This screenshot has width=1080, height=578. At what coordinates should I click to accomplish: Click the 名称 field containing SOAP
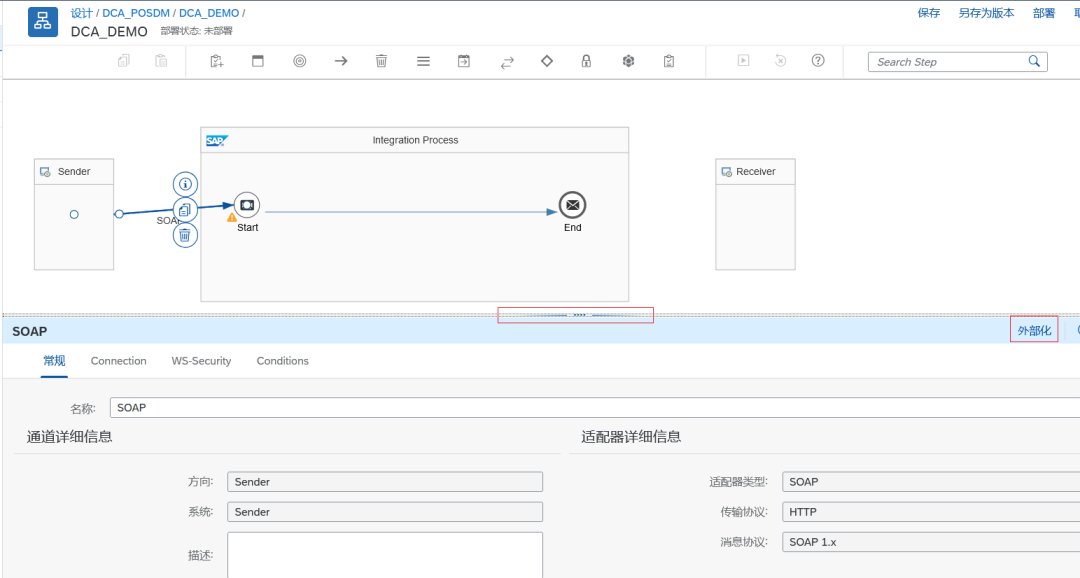[x=595, y=408]
